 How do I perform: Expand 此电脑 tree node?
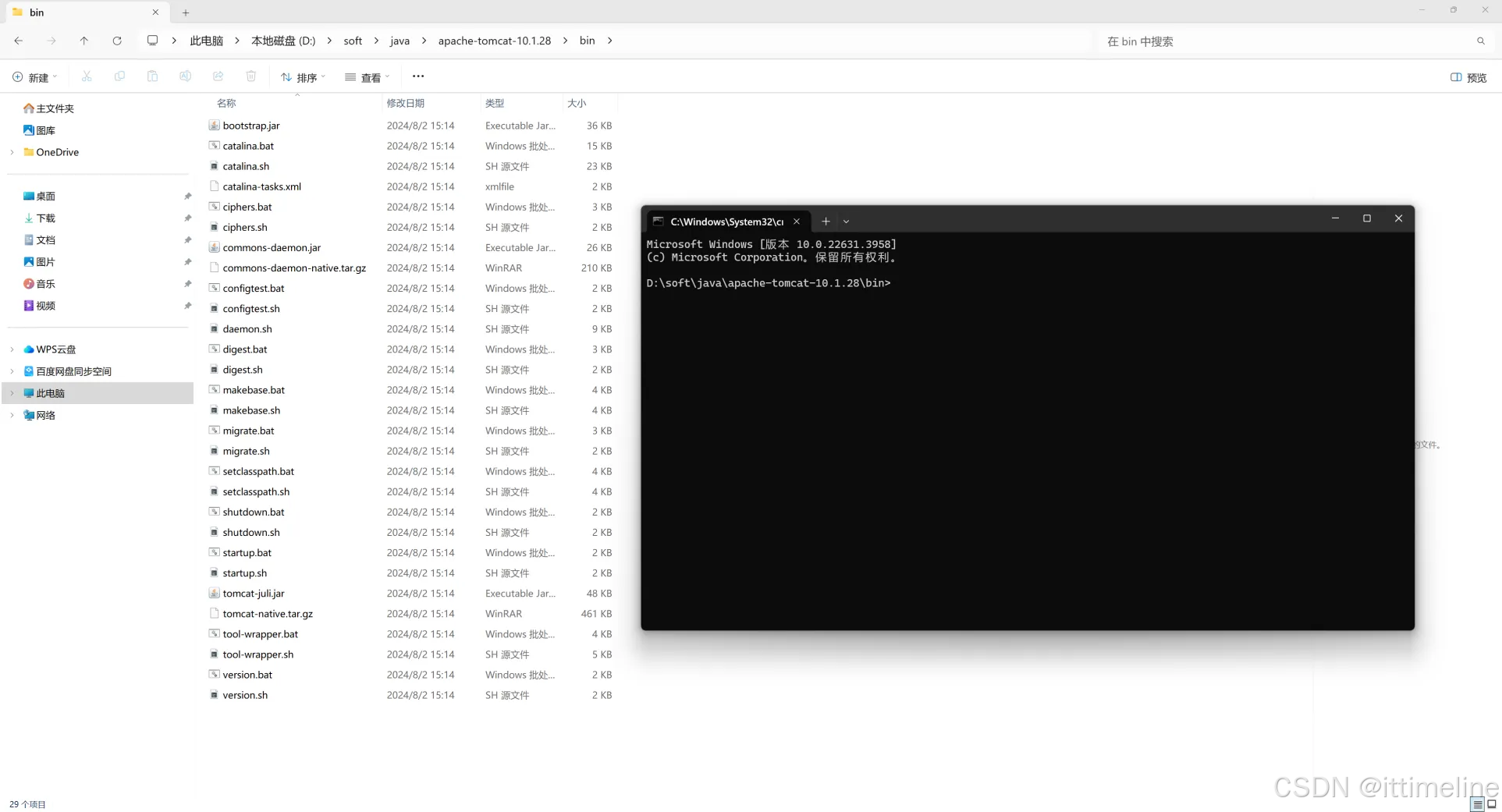(x=12, y=393)
